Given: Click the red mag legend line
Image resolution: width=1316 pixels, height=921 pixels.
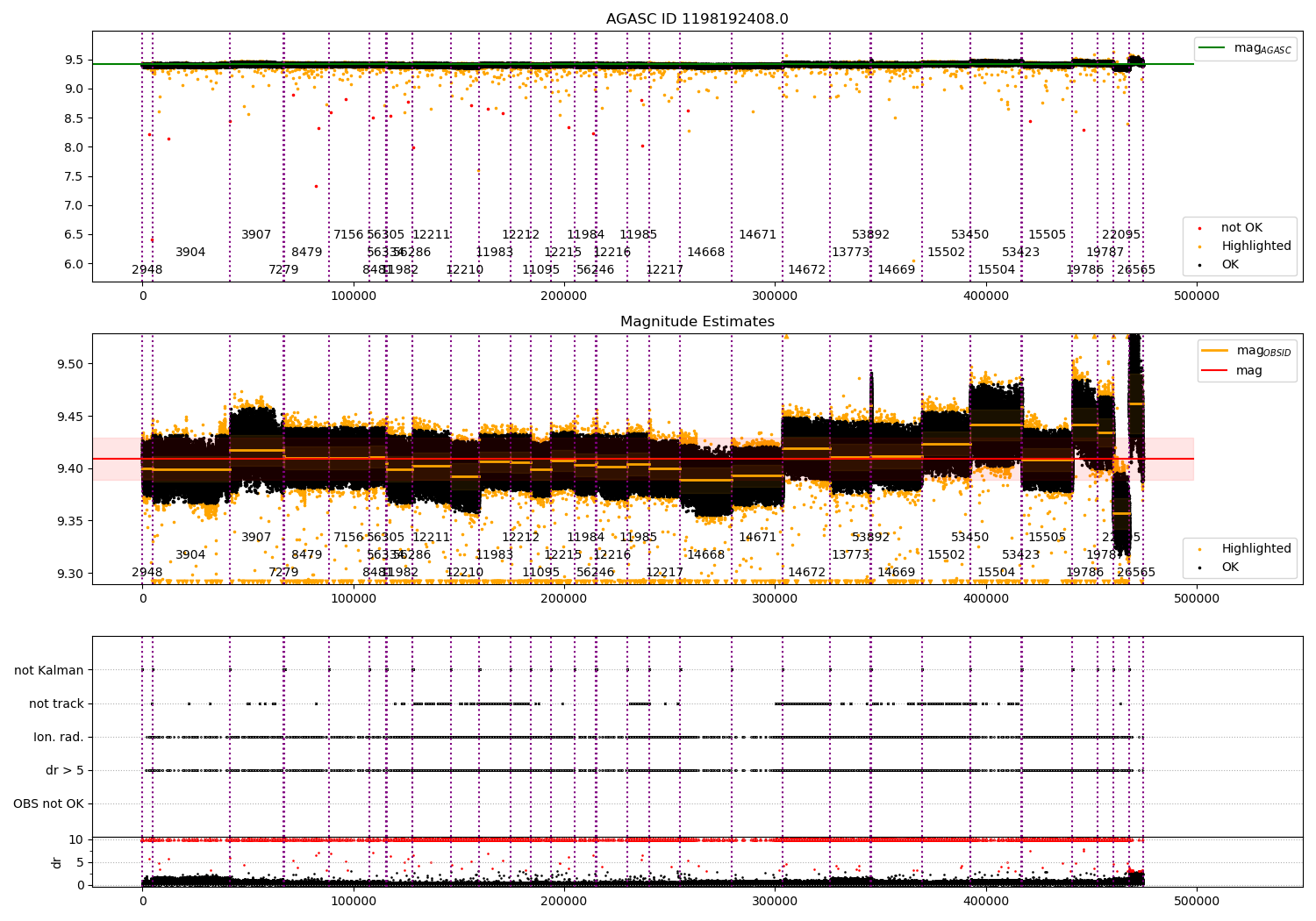Looking at the screenshot, I should [1216, 370].
